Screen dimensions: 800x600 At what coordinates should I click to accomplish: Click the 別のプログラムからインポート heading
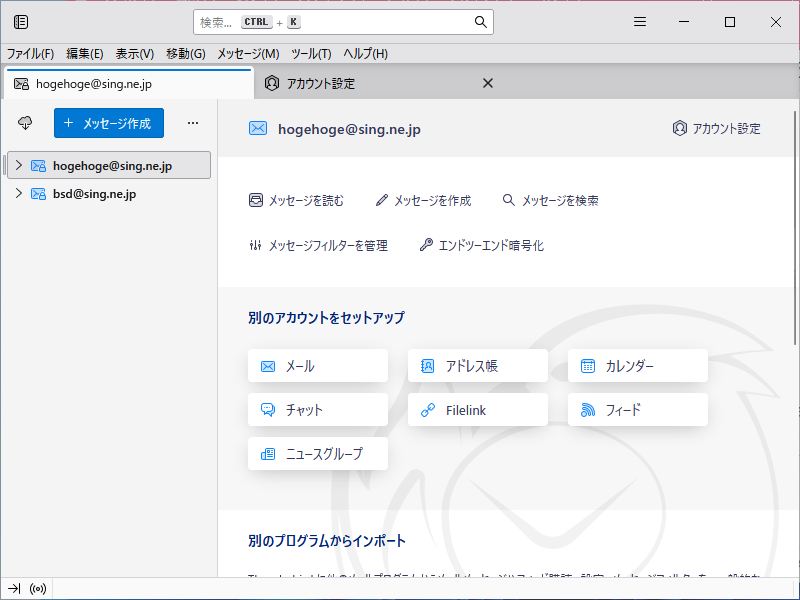[x=327, y=541]
